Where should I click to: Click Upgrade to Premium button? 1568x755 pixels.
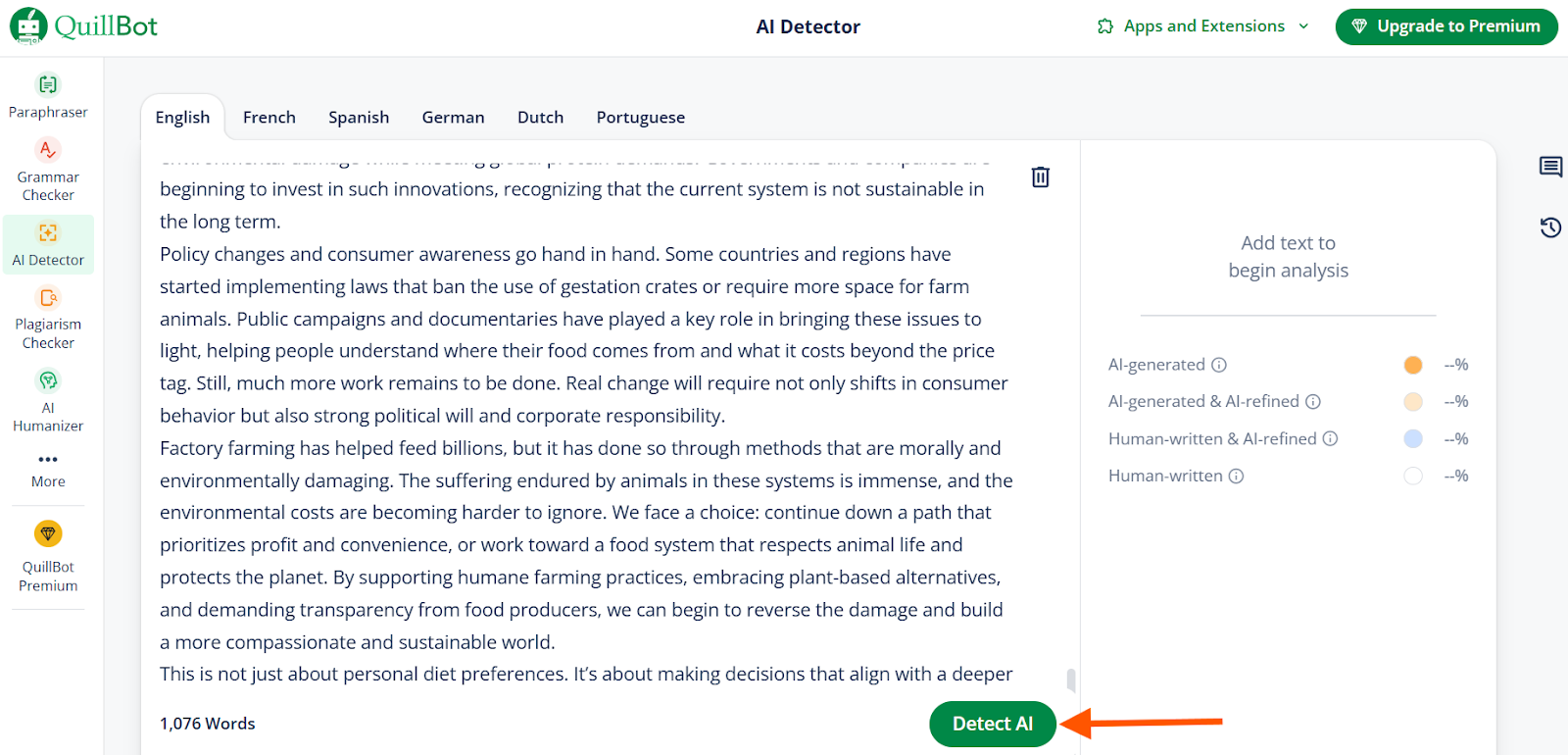(1446, 26)
